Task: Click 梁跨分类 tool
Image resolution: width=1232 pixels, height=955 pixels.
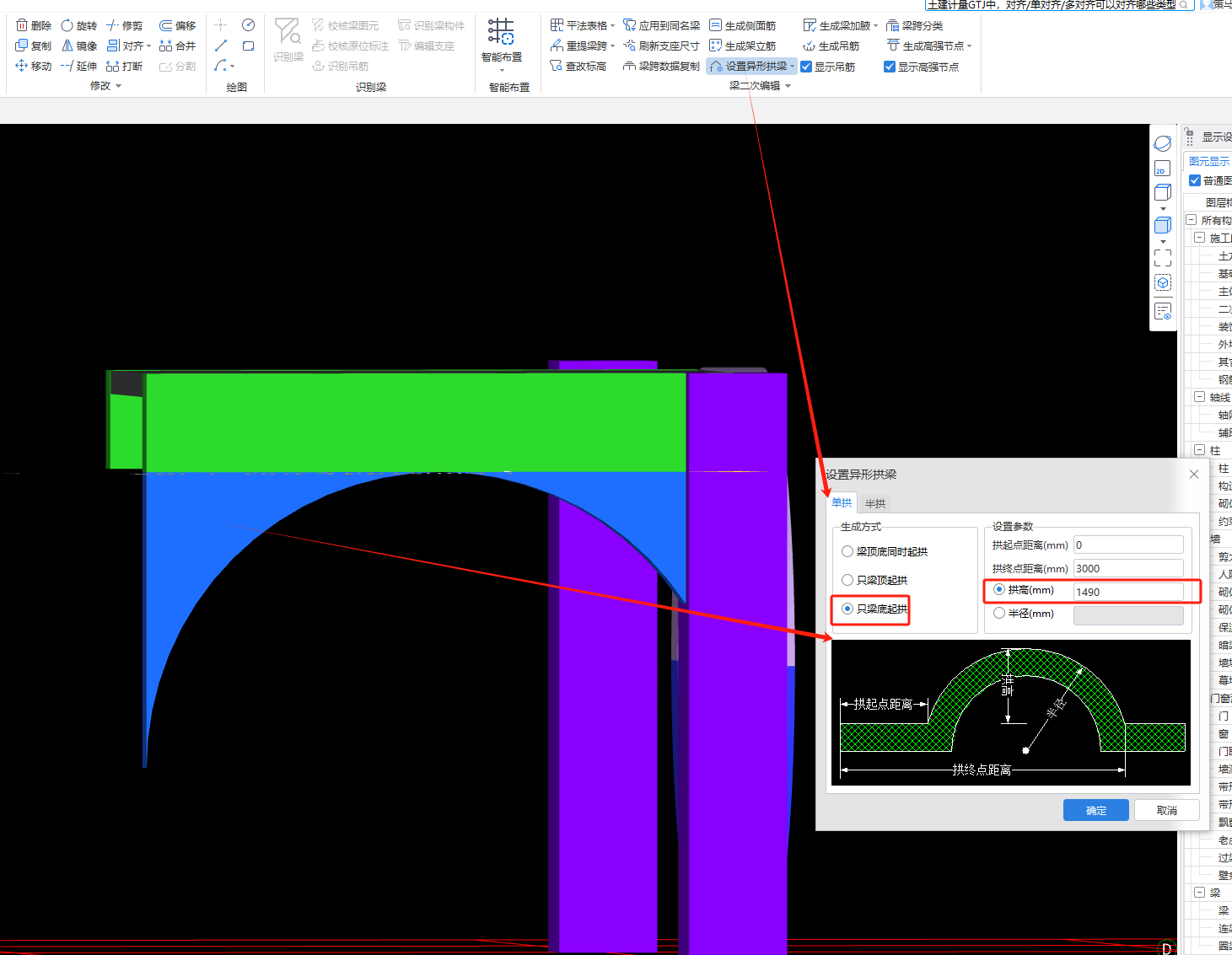Action: pyautogui.click(x=915, y=25)
